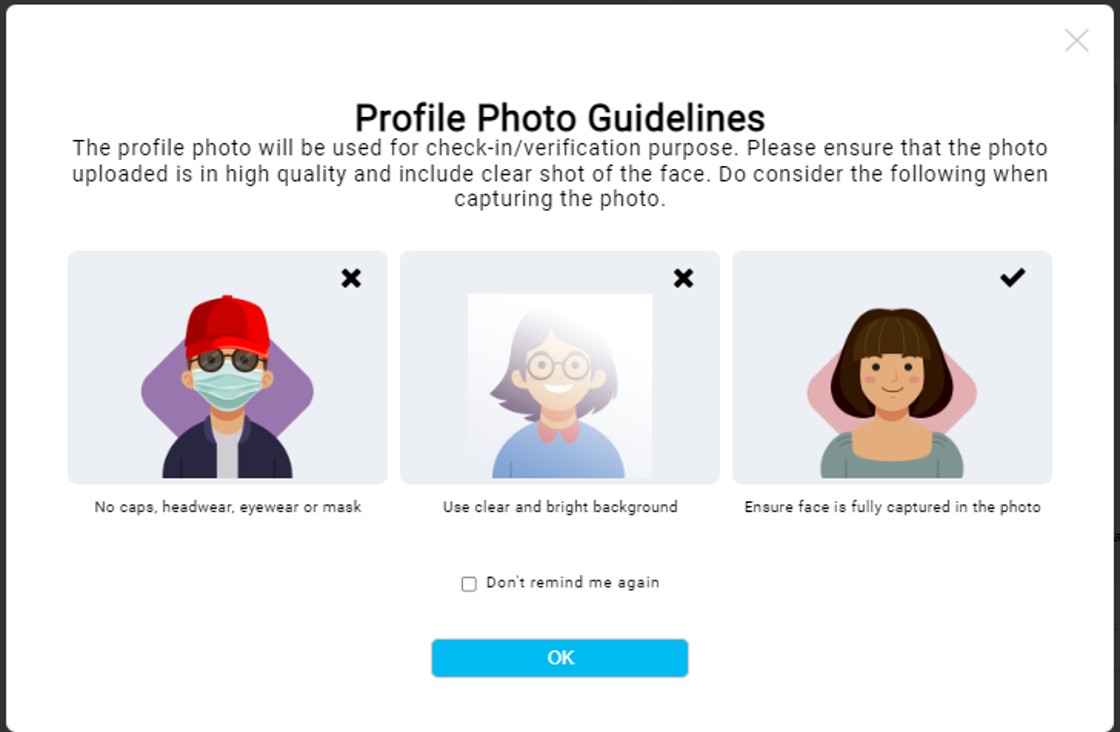This screenshot has height=732, width=1120.
Task: Click the checkmark on the correct photo example
Action: click(1012, 277)
